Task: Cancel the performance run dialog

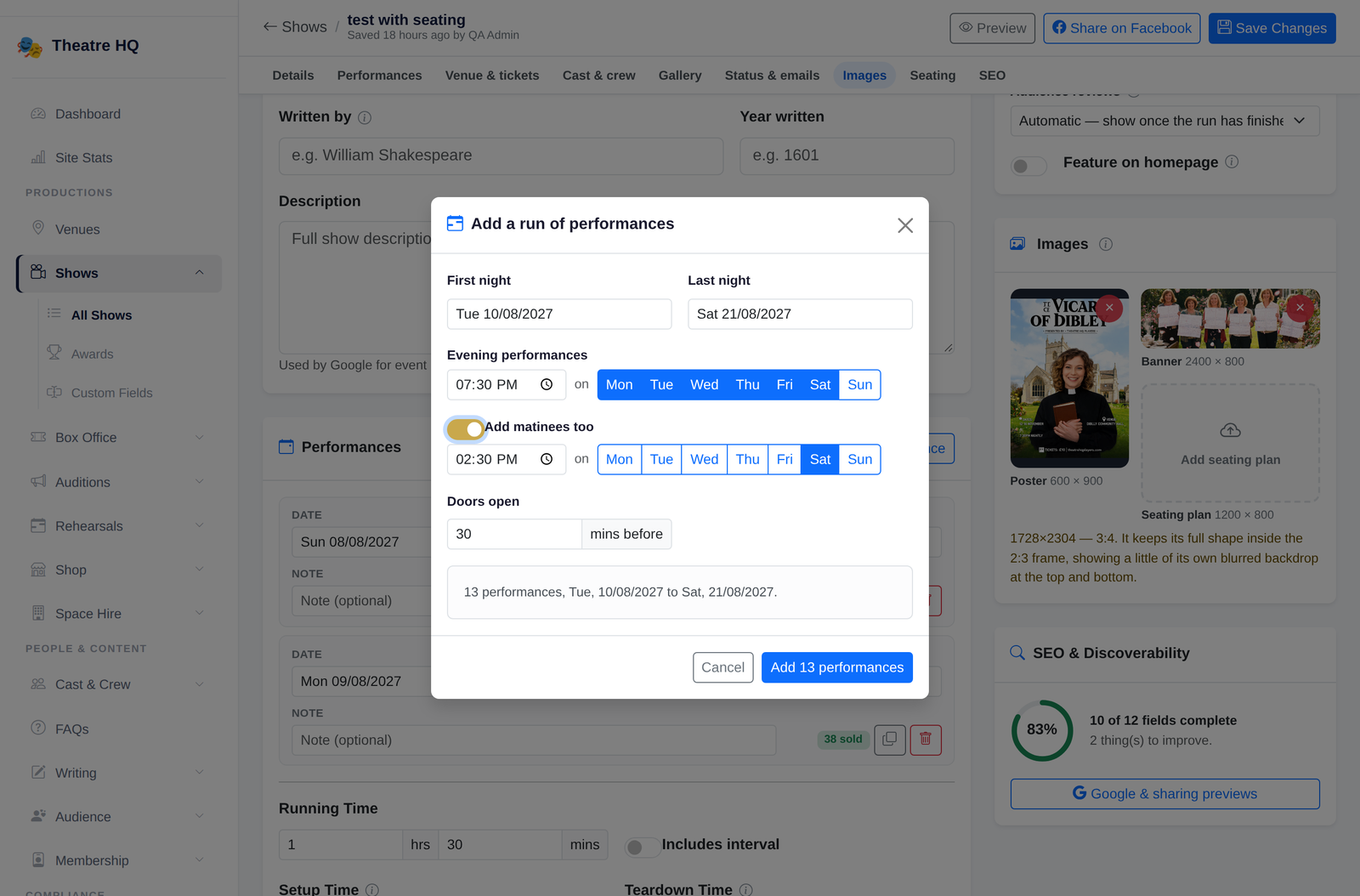Action: 723,667
